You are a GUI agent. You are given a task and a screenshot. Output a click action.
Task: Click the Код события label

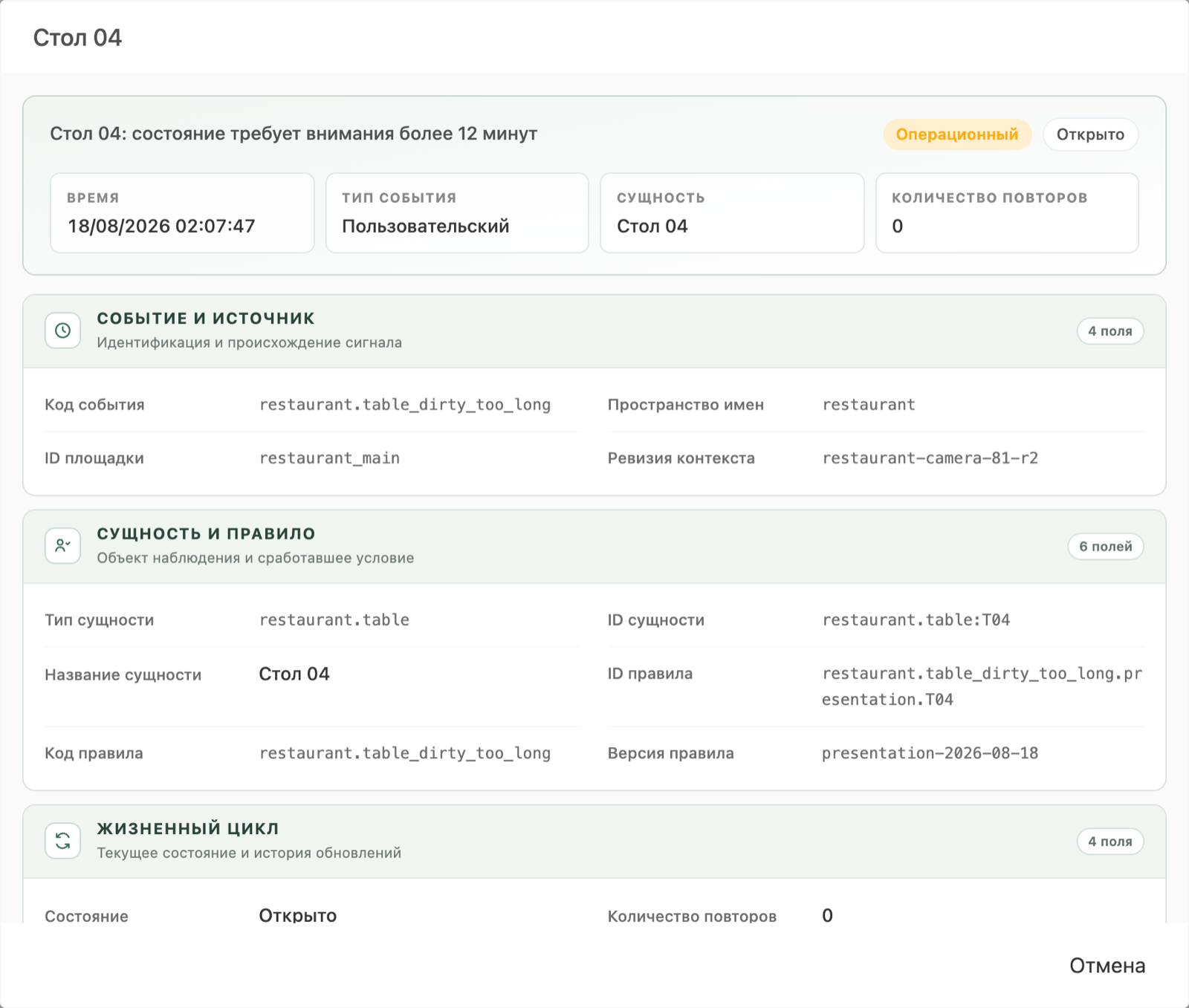tap(94, 405)
